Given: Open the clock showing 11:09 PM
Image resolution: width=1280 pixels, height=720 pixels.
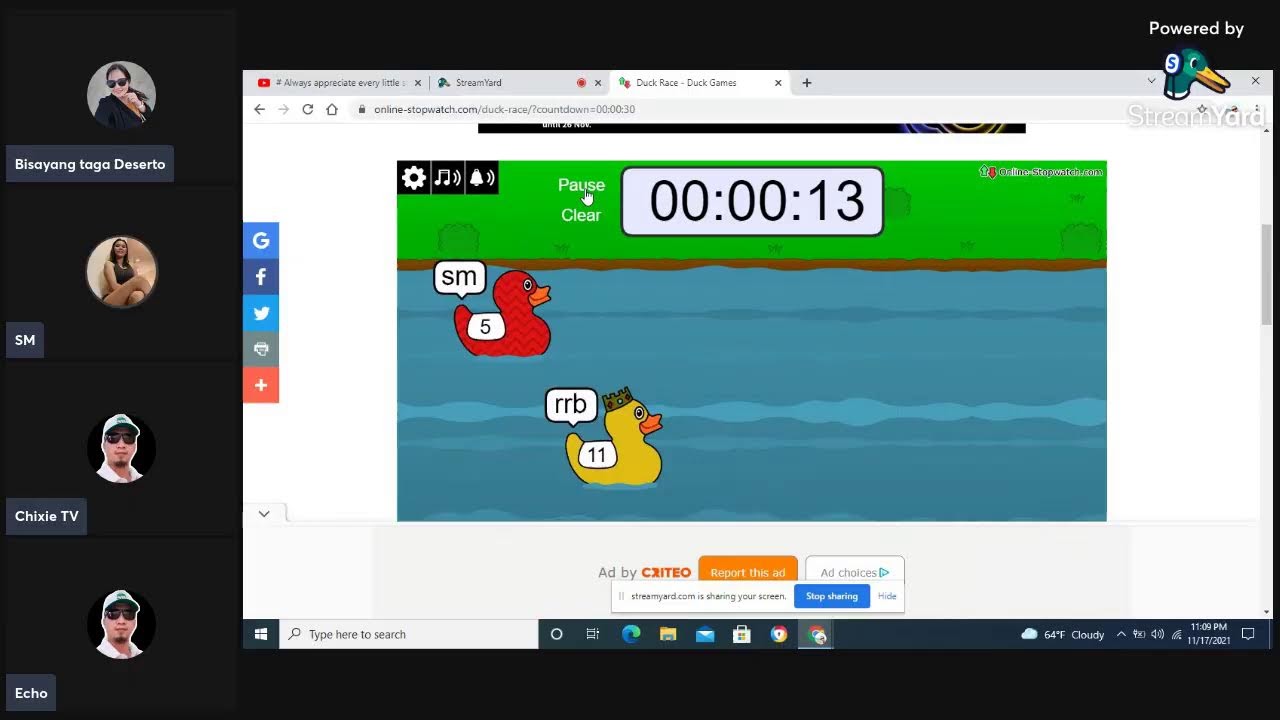Looking at the screenshot, I should 1209,634.
